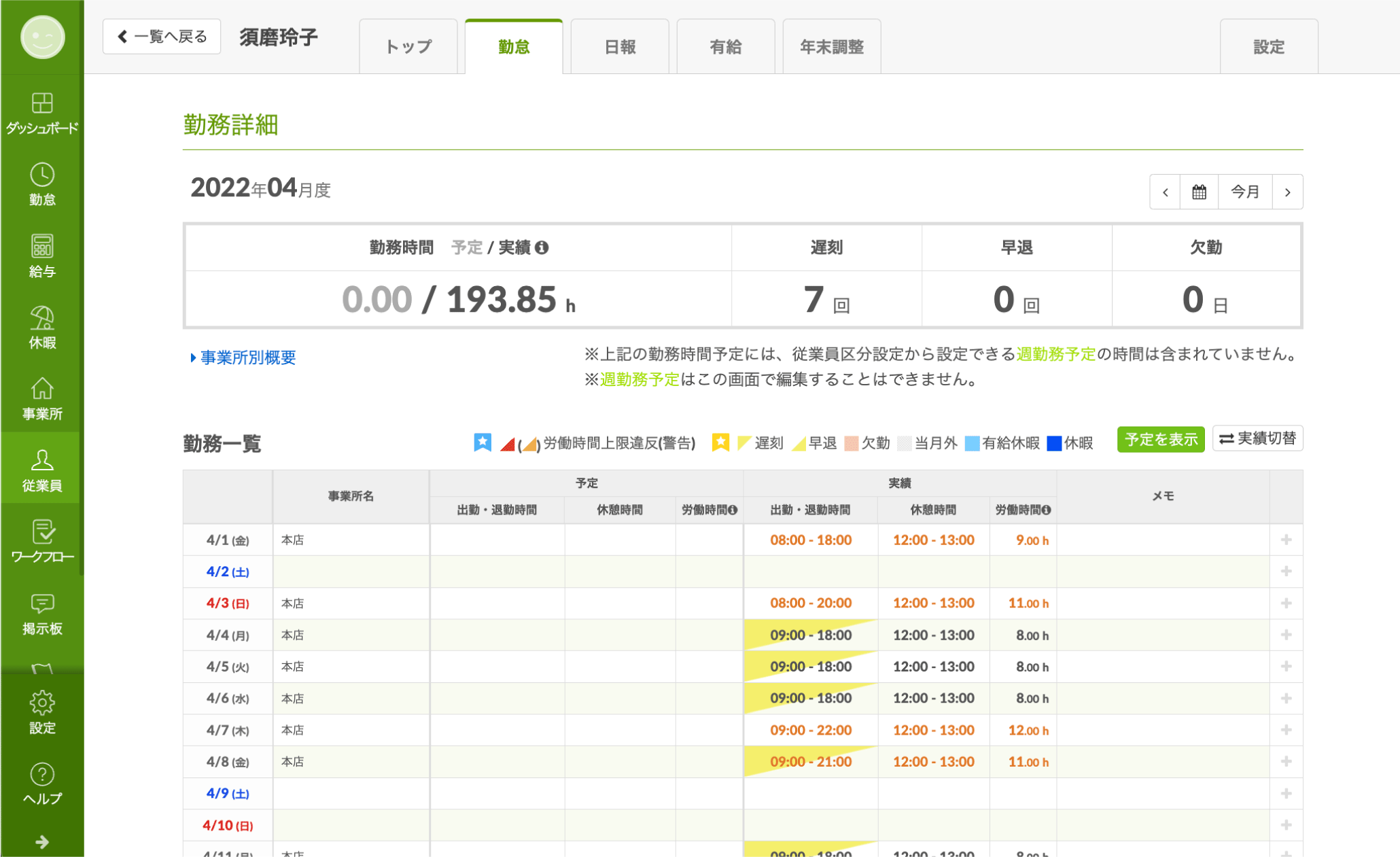Add memo with plus for 4/7 row

tap(1287, 730)
